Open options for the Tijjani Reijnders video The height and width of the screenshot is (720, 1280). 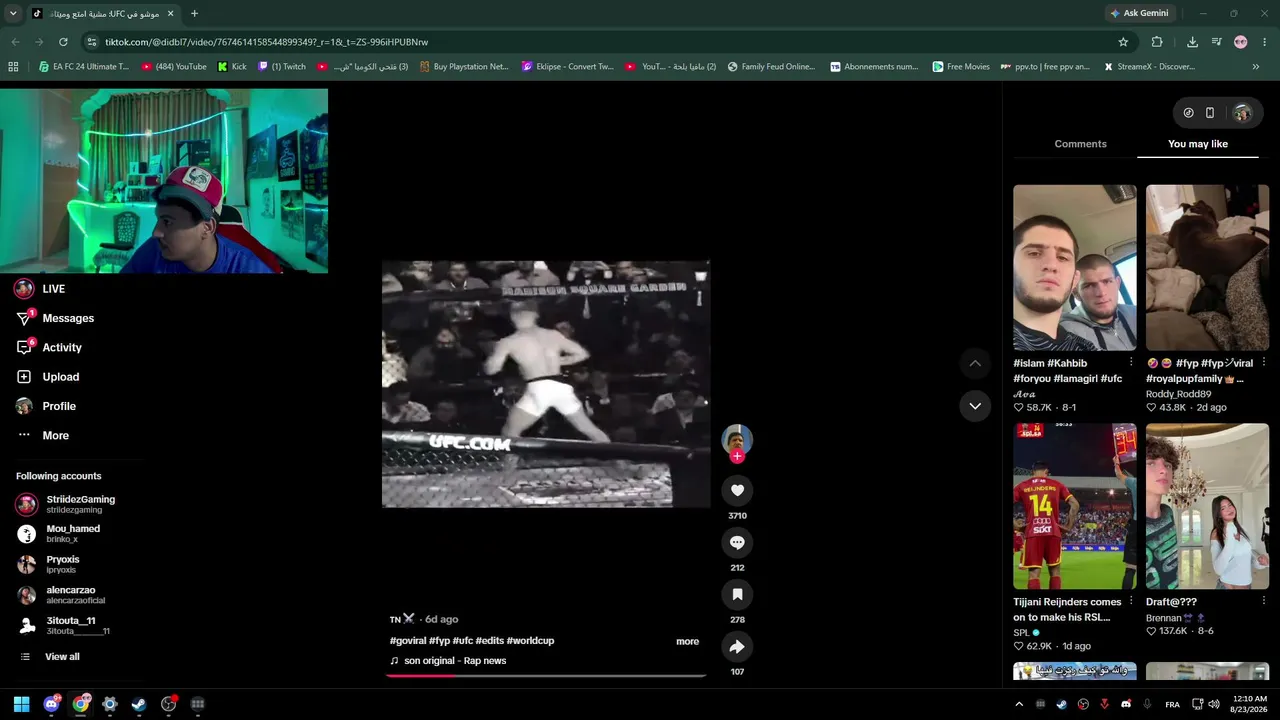click(1131, 601)
